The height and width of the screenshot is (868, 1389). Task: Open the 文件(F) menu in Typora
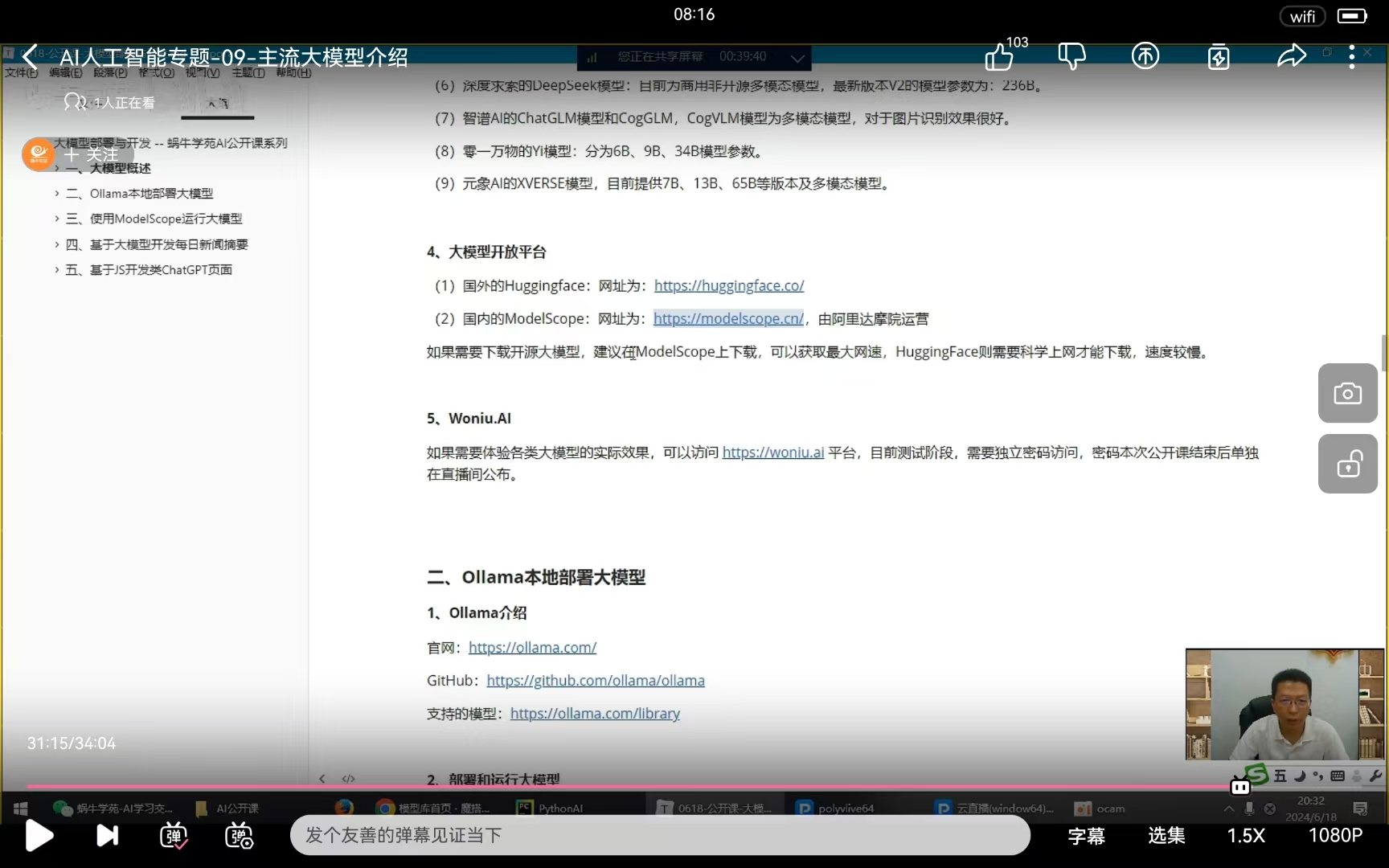(x=21, y=72)
